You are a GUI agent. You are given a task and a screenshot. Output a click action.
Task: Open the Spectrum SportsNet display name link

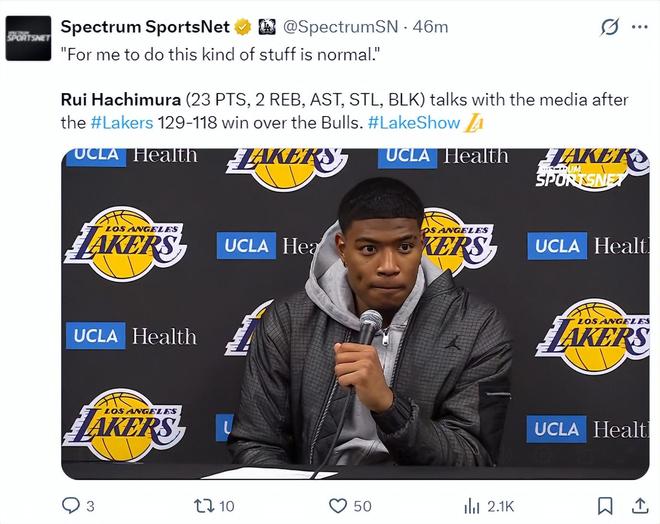(x=145, y=27)
